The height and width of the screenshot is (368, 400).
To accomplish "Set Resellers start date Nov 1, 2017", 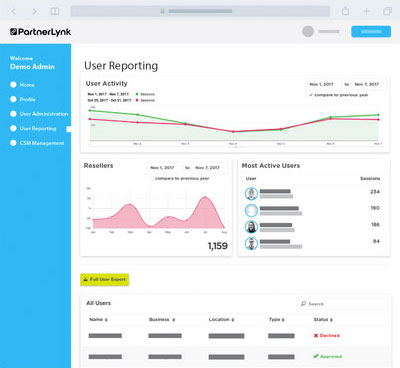I will (163, 168).
